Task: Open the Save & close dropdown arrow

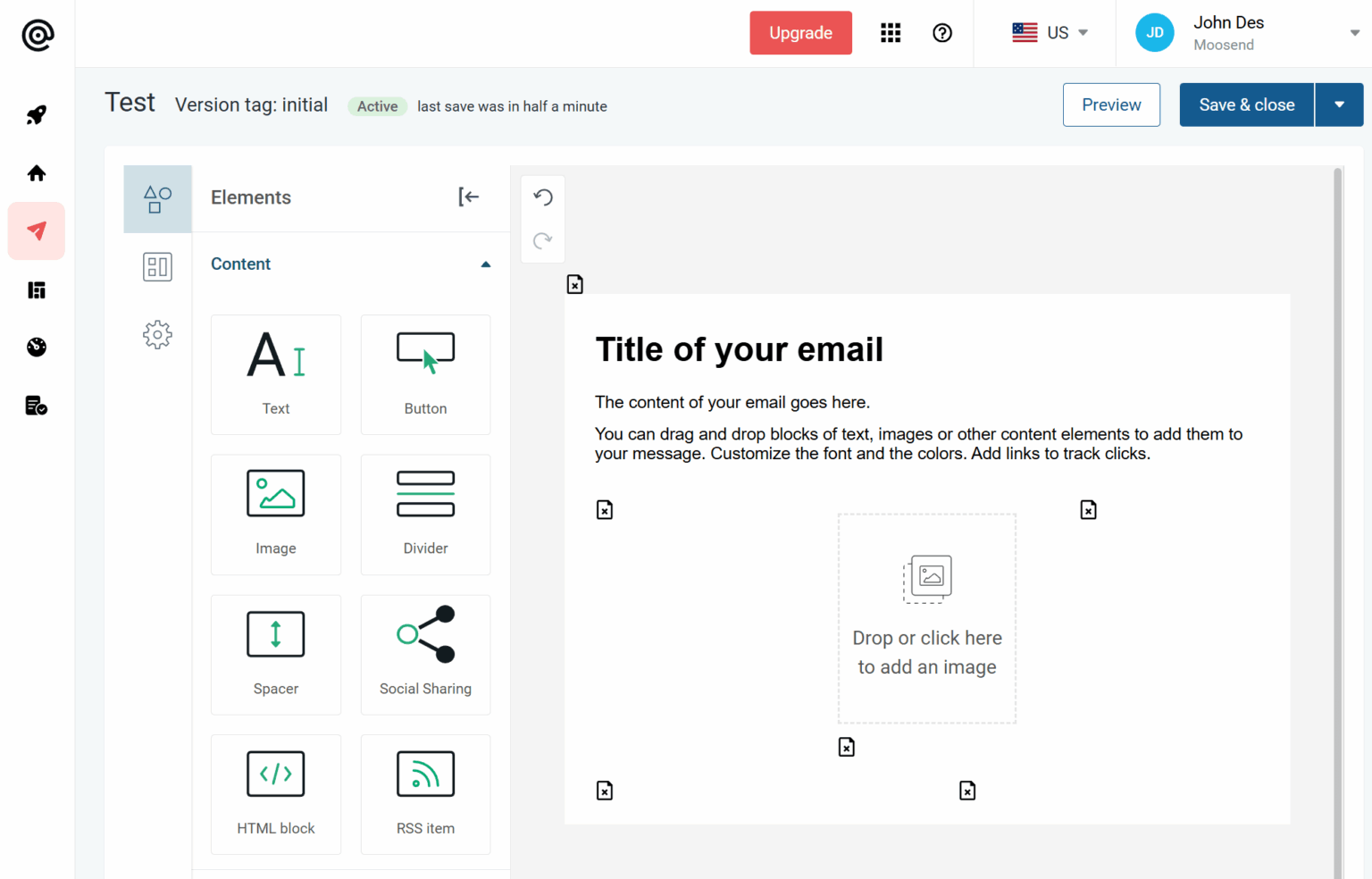Action: (1339, 105)
